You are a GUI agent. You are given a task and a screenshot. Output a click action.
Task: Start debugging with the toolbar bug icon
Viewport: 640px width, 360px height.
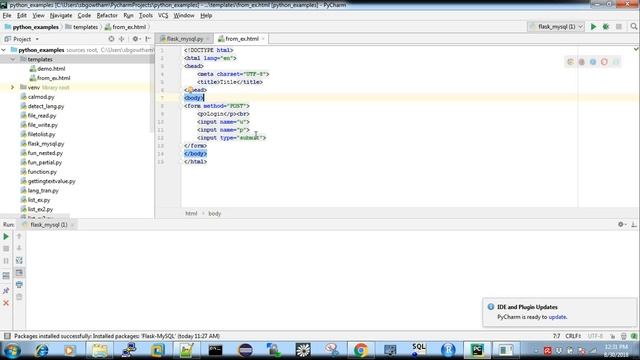pos(606,27)
